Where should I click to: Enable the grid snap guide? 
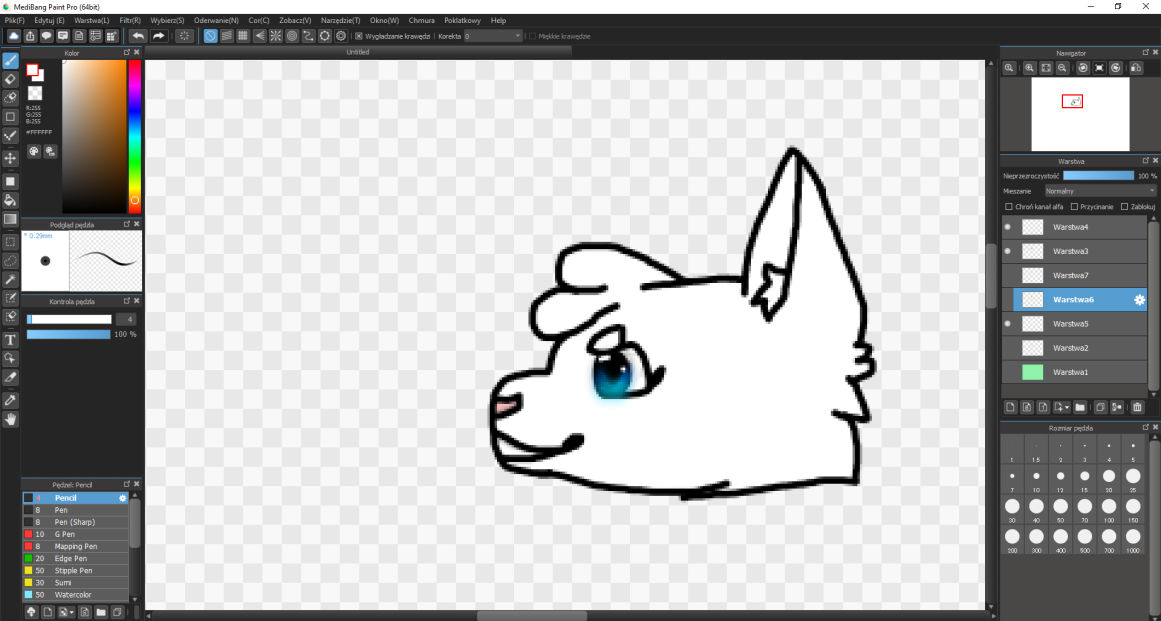tap(243, 36)
